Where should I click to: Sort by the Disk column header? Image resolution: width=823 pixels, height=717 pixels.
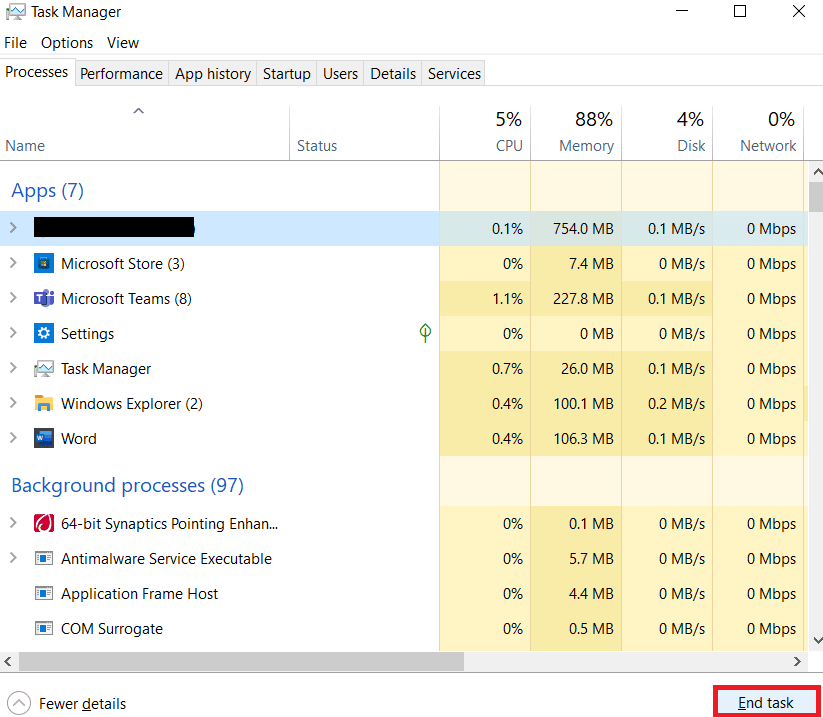click(667, 133)
